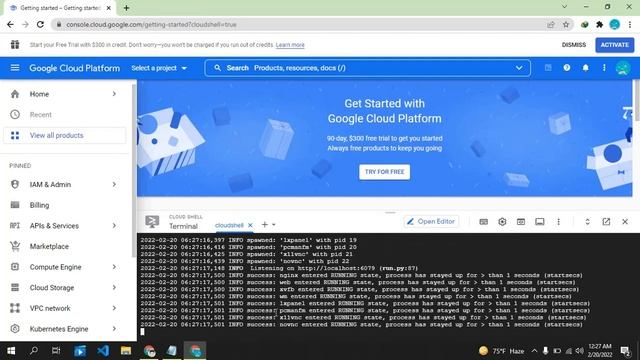
Task: Open the notifications bell
Action: tap(585, 68)
